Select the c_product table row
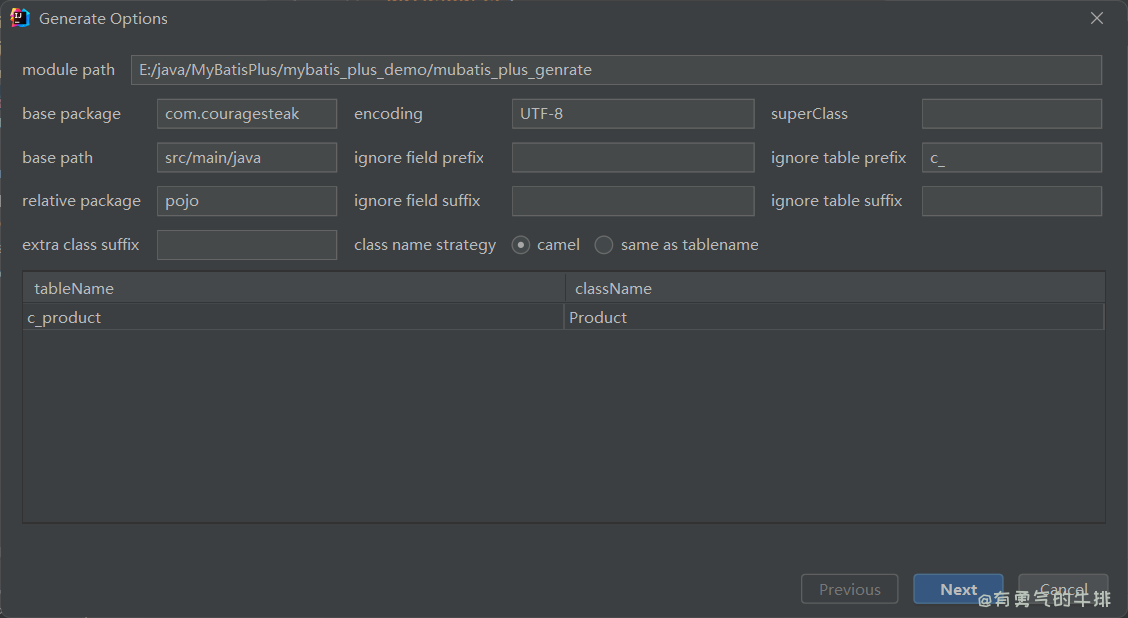Image resolution: width=1128 pixels, height=618 pixels. pyautogui.click(x=293, y=318)
